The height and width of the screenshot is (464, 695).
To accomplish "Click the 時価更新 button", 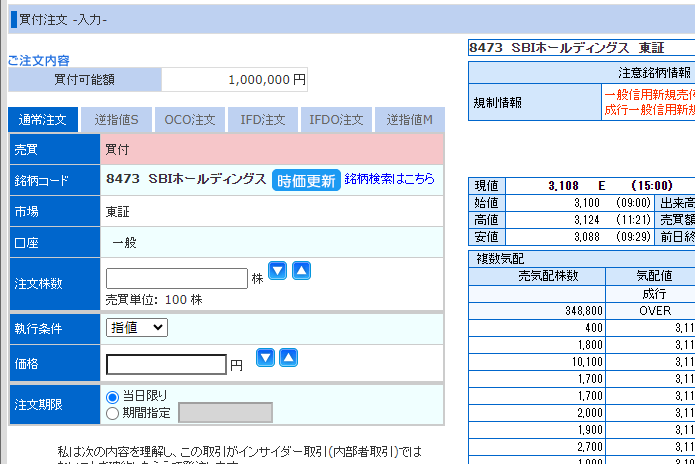I will click(x=306, y=180).
